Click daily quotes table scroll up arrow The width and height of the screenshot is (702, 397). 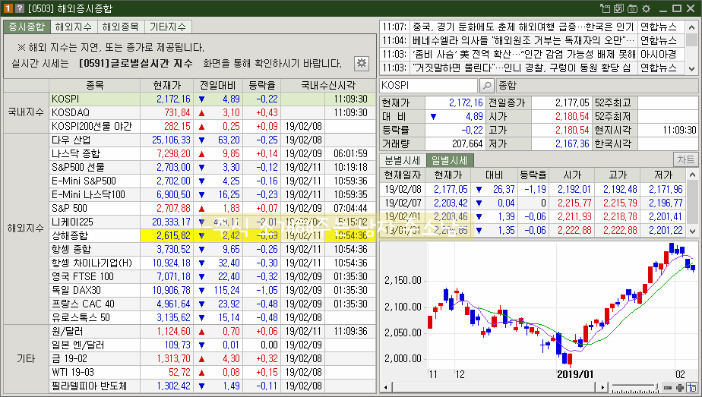pos(692,174)
